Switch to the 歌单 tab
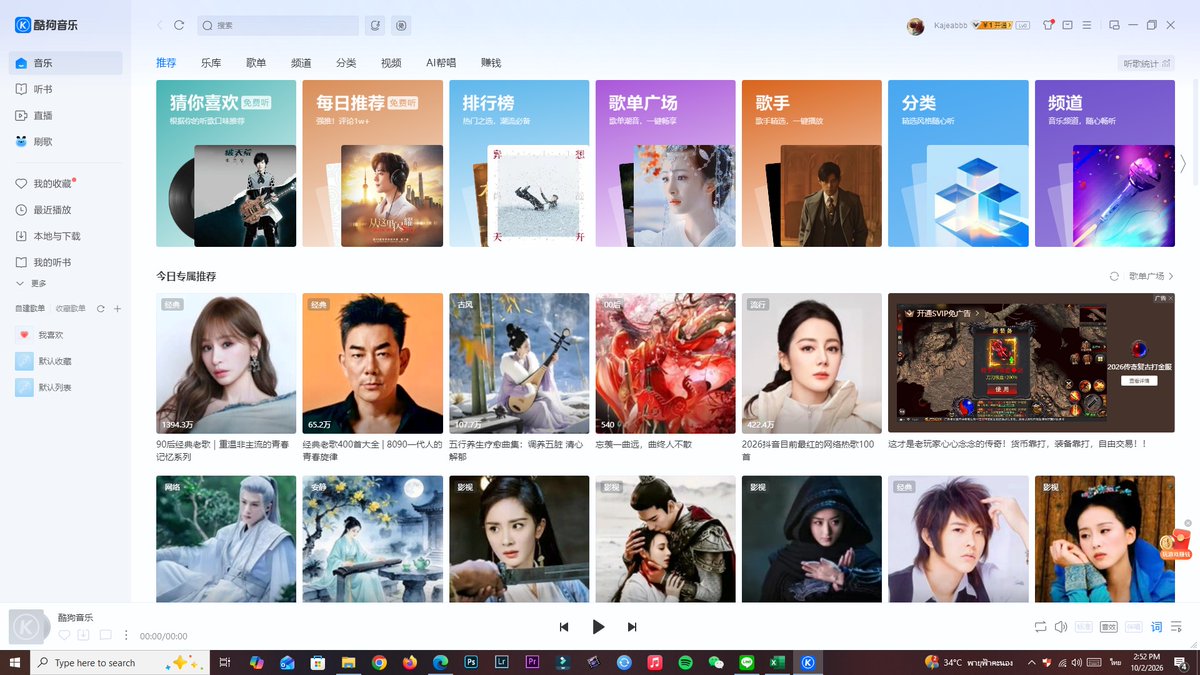 point(256,63)
